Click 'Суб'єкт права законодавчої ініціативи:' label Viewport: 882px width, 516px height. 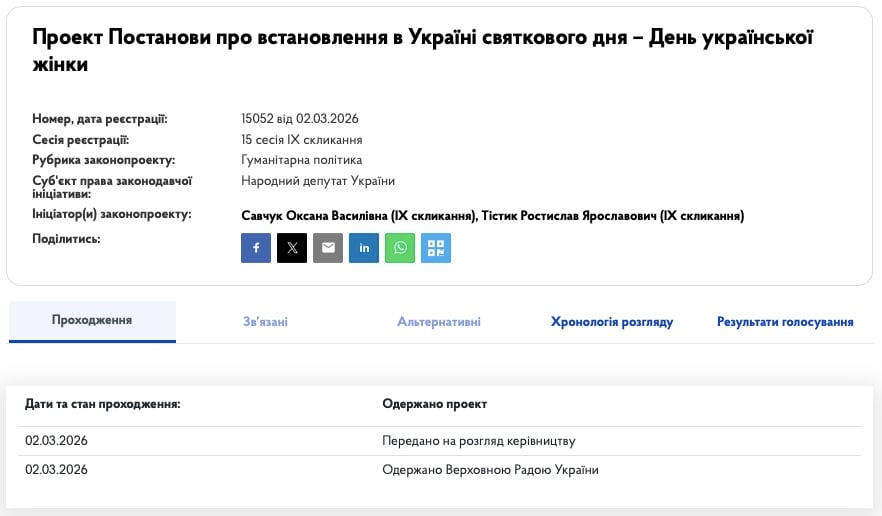pos(112,187)
